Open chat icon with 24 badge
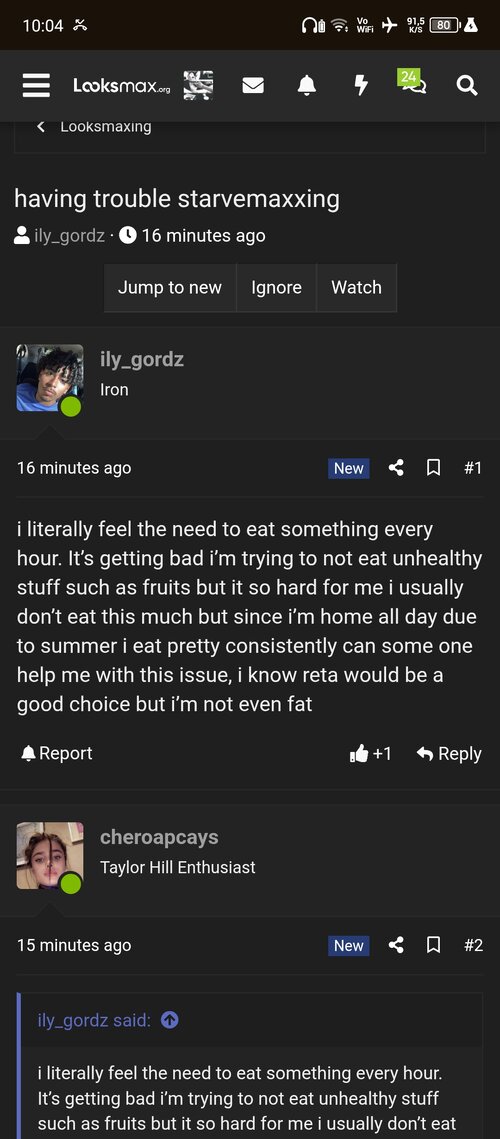The image size is (500, 1139). pyautogui.click(x=412, y=81)
